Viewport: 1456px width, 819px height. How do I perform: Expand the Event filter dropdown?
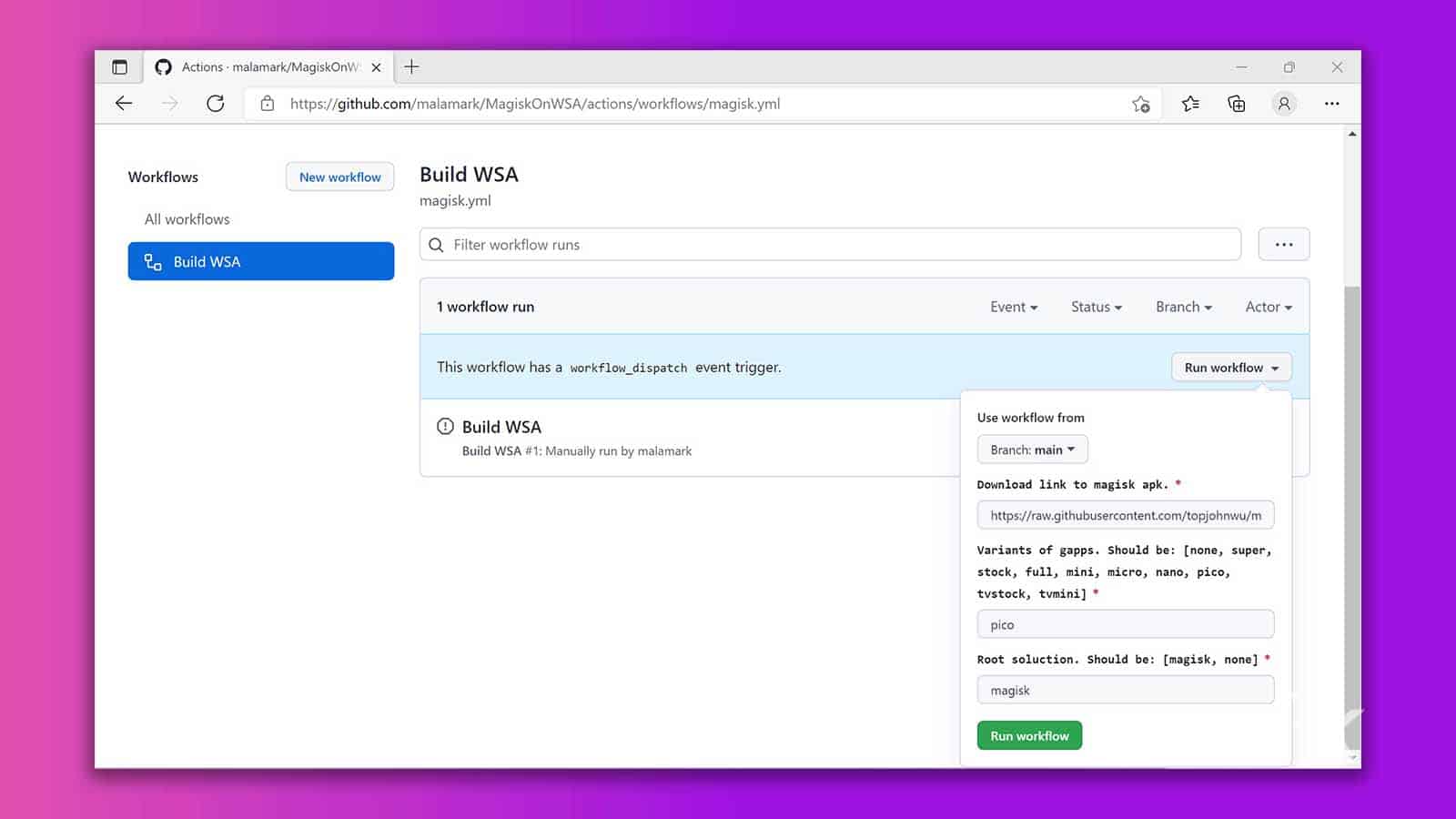(x=1014, y=308)
